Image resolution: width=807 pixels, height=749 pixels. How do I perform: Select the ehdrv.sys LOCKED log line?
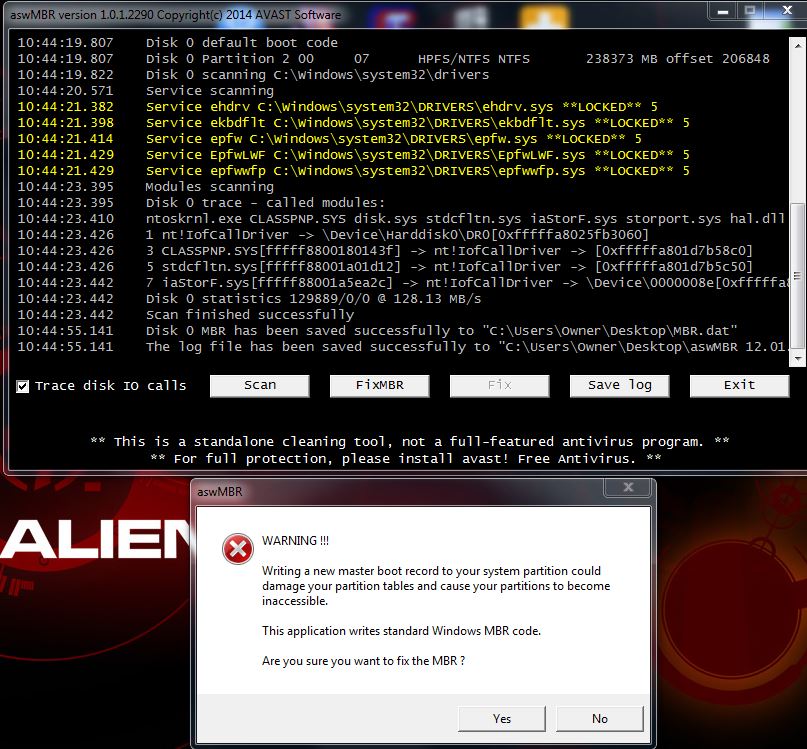click(337, 107)
